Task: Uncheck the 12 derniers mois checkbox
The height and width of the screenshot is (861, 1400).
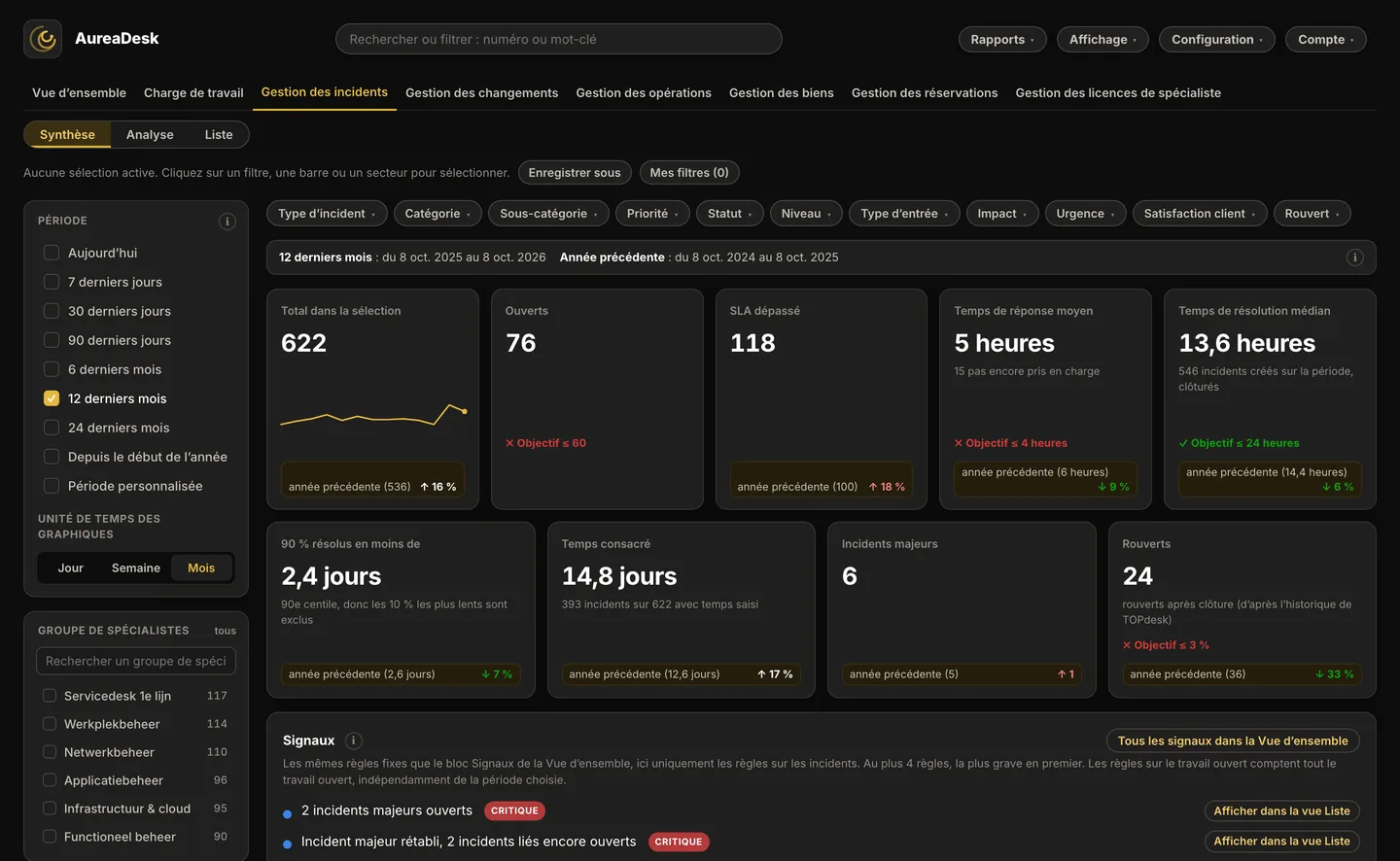Action: point(52,398)
